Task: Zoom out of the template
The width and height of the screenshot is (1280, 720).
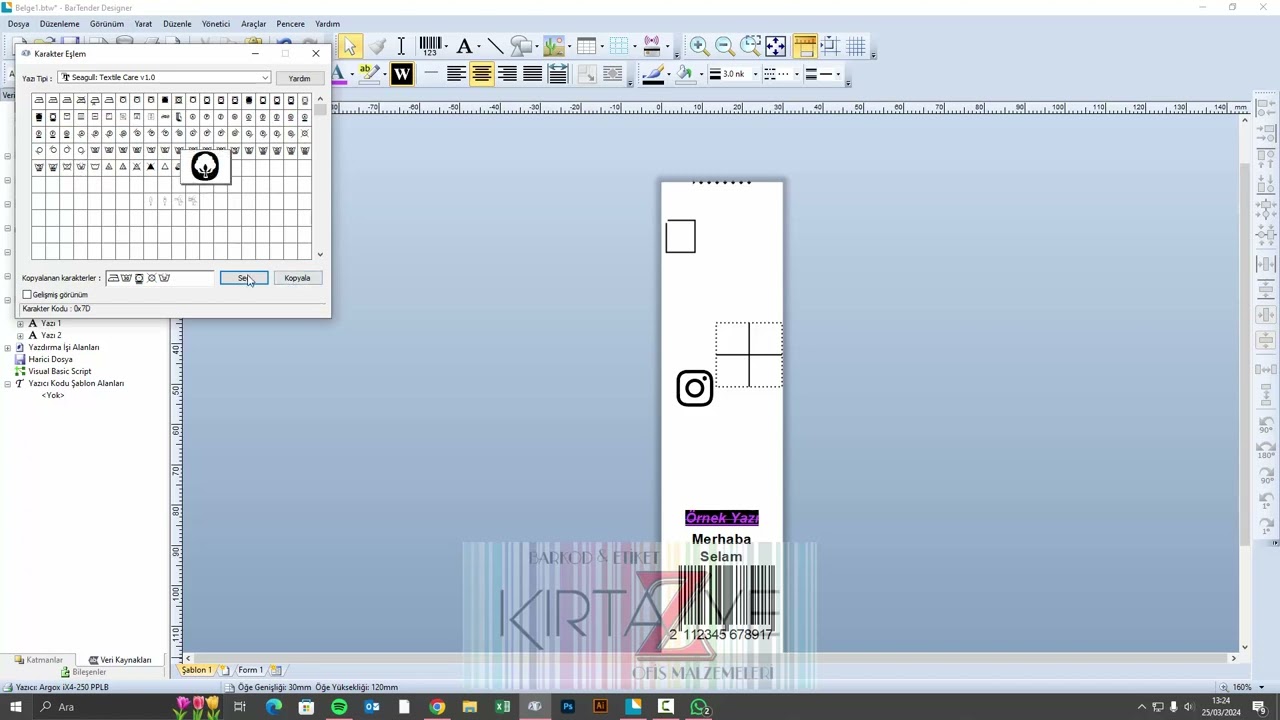Action: tap(724, 46)
